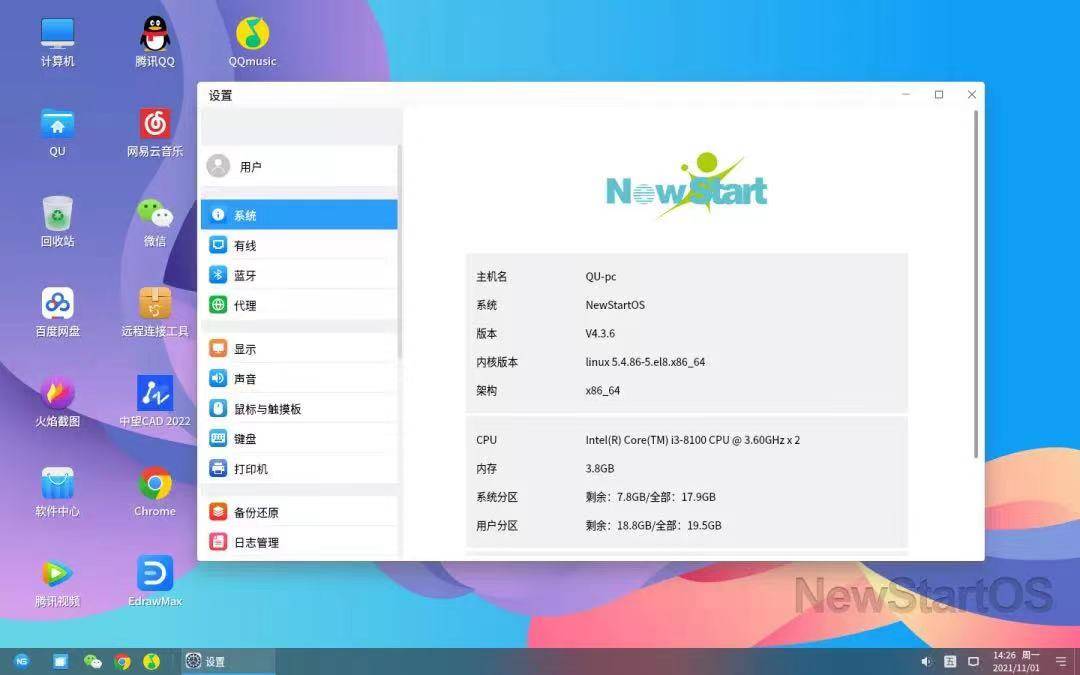Screen dimensions: 1080x675
Task: Click the NewStart logo image
Action: point(686,186)
